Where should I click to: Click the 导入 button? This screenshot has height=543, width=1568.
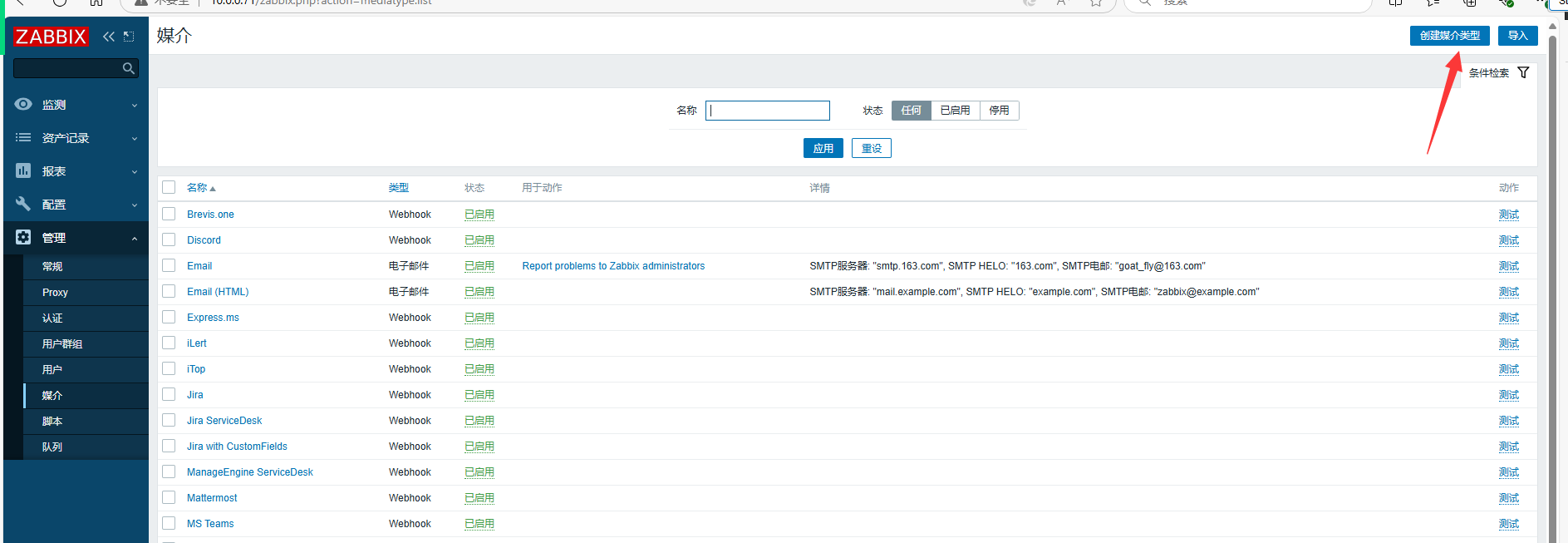pyautogui.click(x=1517, y=36)
